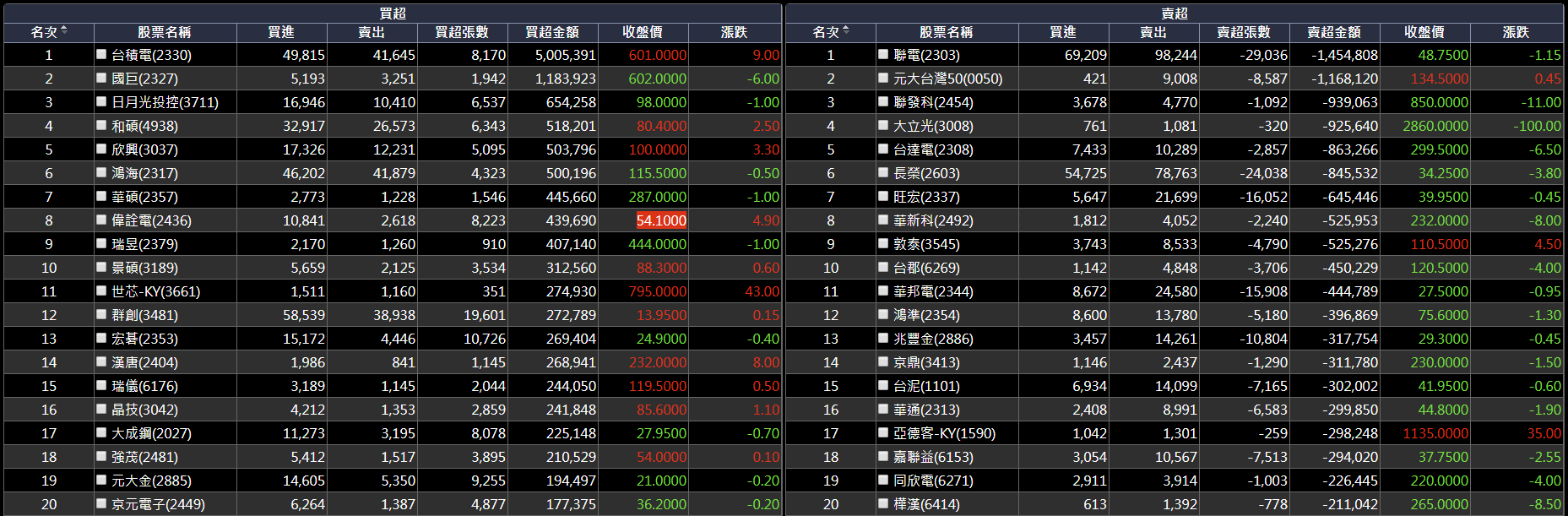Tick the 世芯-KY(3661) checkbox

point(101,291)
